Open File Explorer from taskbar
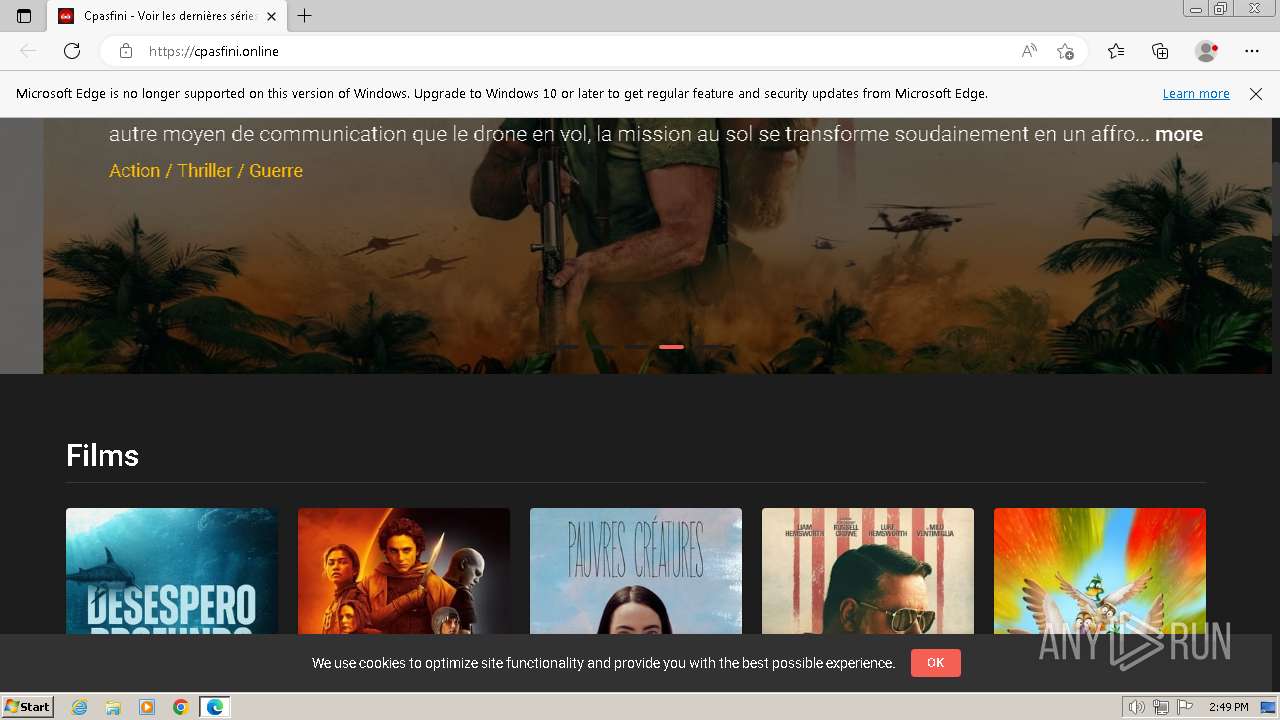The height and width of the screenshot is (720, 1280). coord(113,707)
